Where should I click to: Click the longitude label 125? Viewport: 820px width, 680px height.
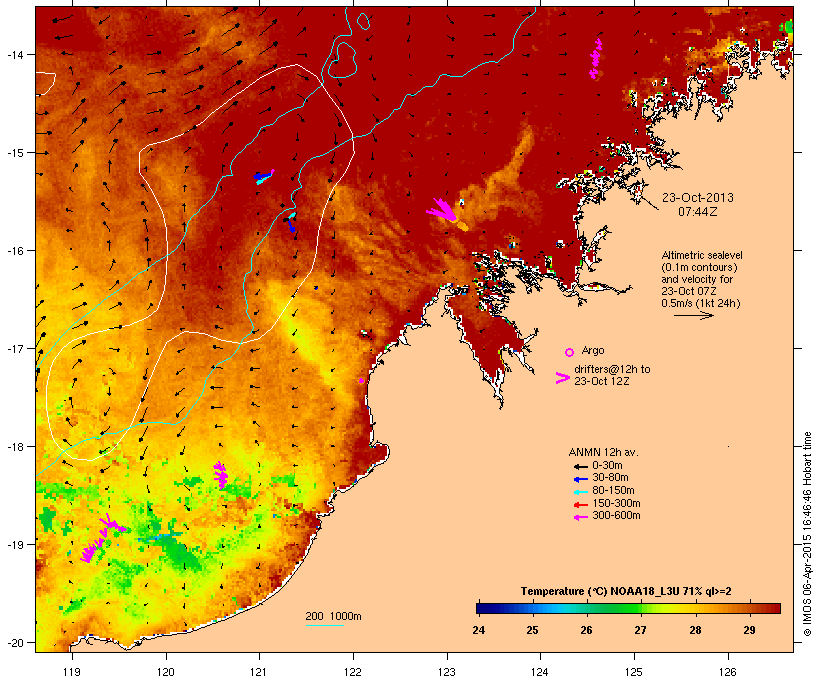click(x=634, y=672)
